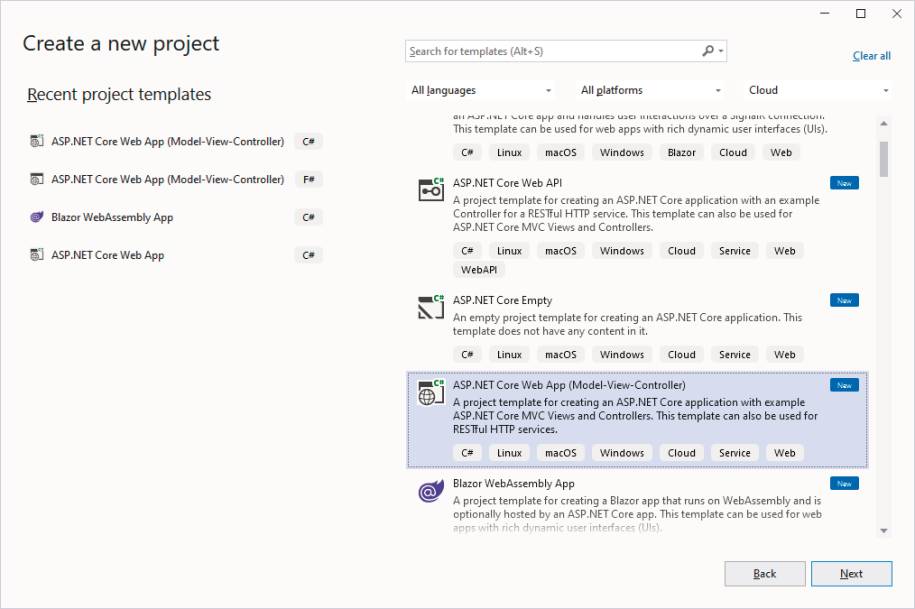The width and height of the screenshot is (915, 609).
Task: Click the New badge on the selected MVC template
Action: pos(844,385)
